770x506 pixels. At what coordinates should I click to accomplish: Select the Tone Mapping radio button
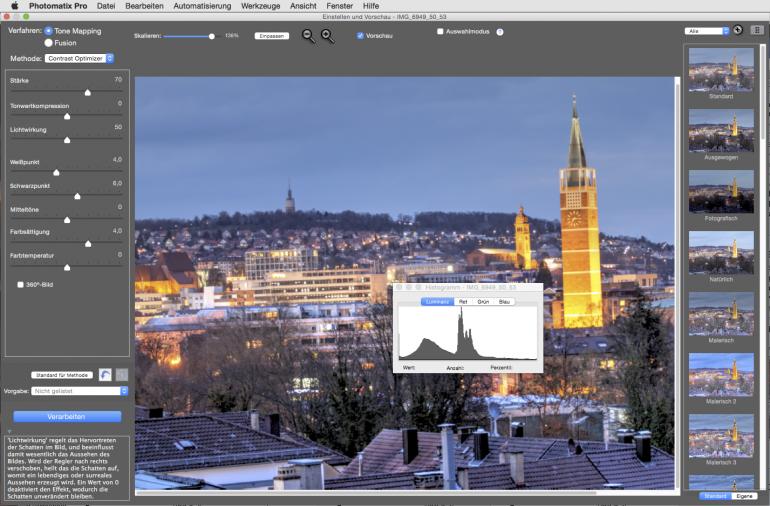point(48,31)
